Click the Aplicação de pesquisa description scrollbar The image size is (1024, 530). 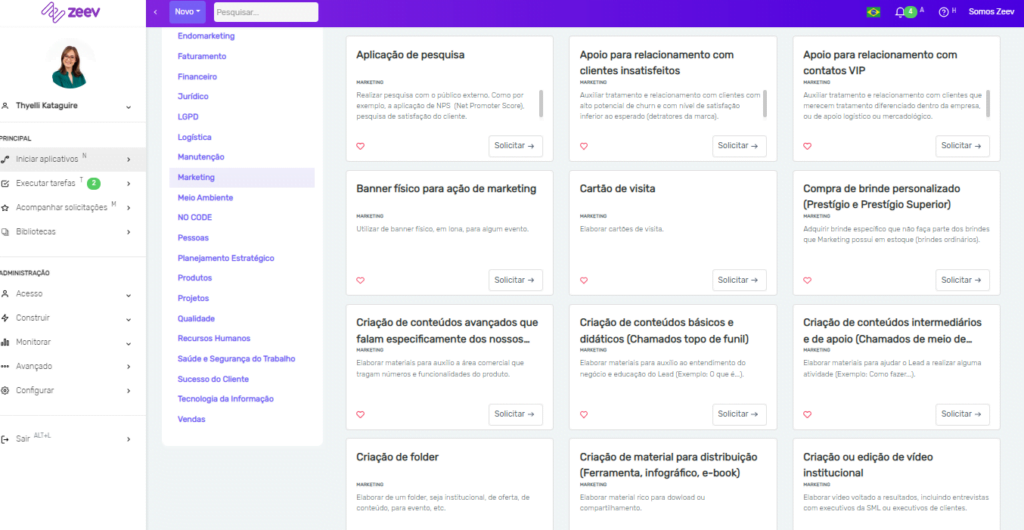541,102
